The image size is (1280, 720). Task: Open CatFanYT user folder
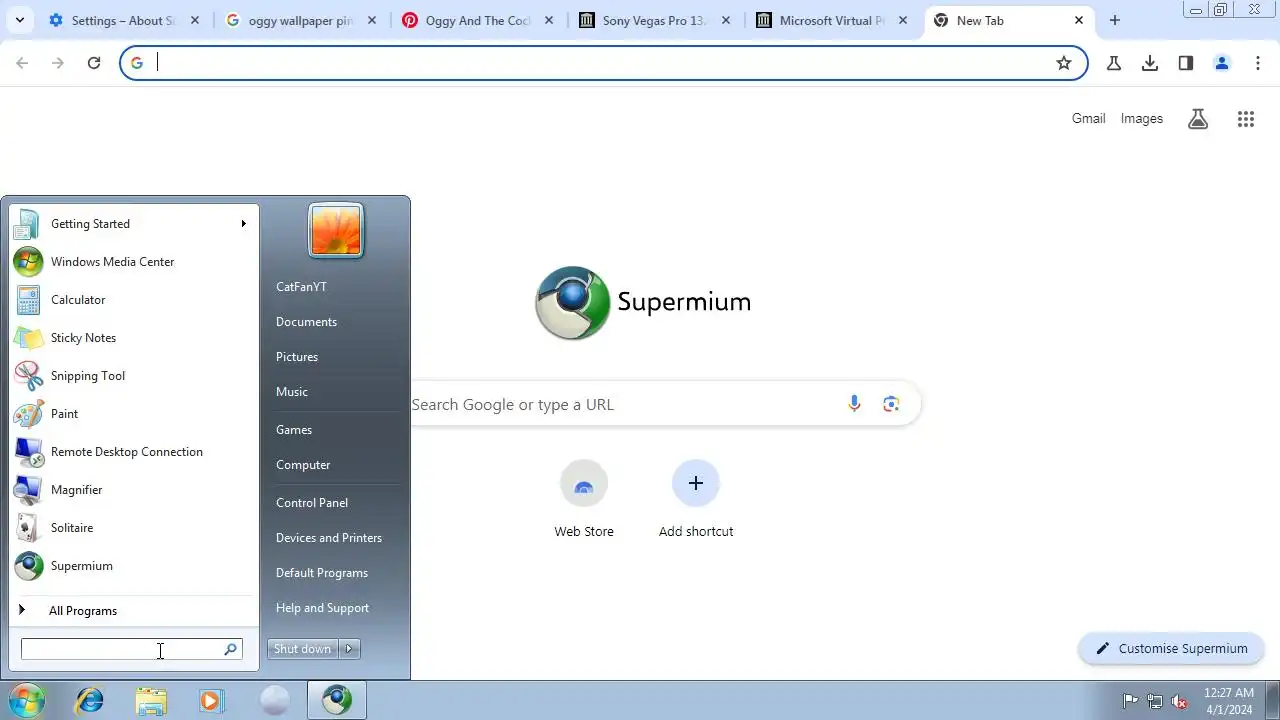click(x=301, y=287)
